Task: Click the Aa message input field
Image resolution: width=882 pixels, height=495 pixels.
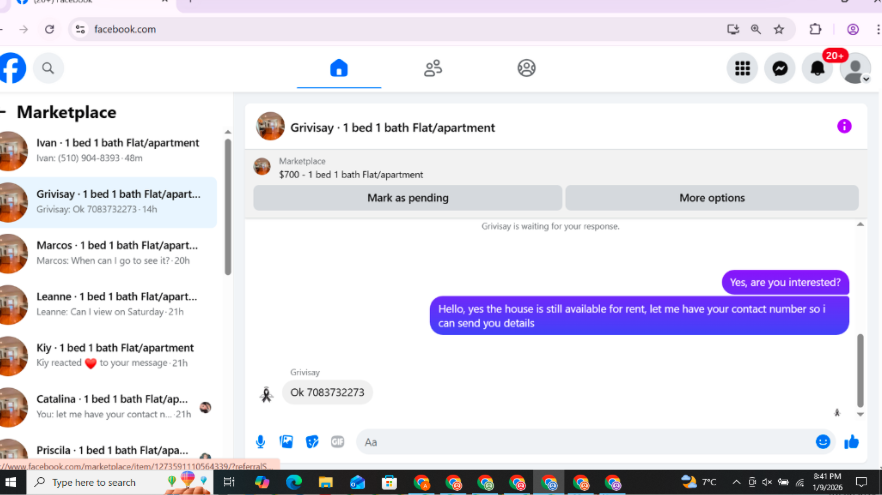Action: [585, 442]
